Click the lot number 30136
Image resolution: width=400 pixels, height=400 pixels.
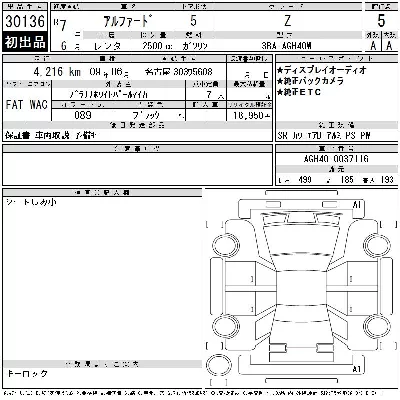click(25, 21)
